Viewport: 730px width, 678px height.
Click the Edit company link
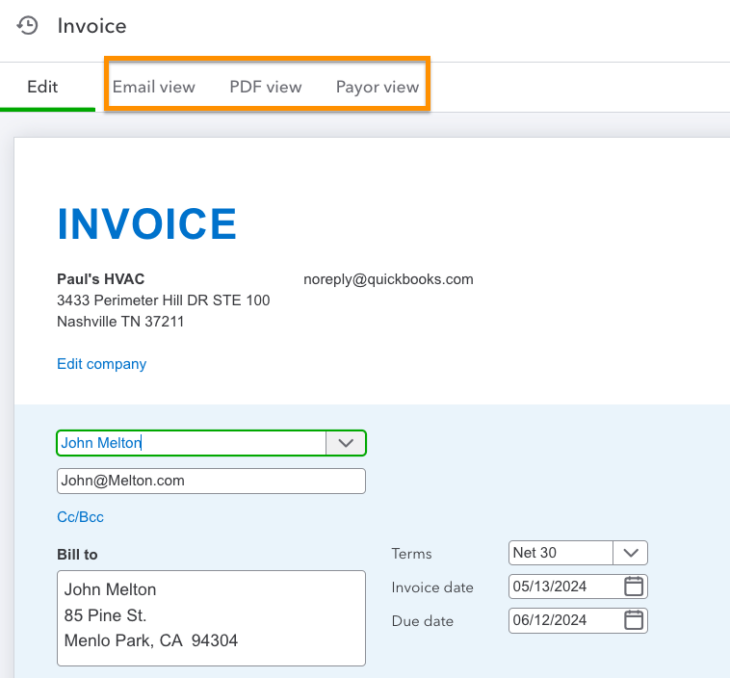(x=101, y=364)
